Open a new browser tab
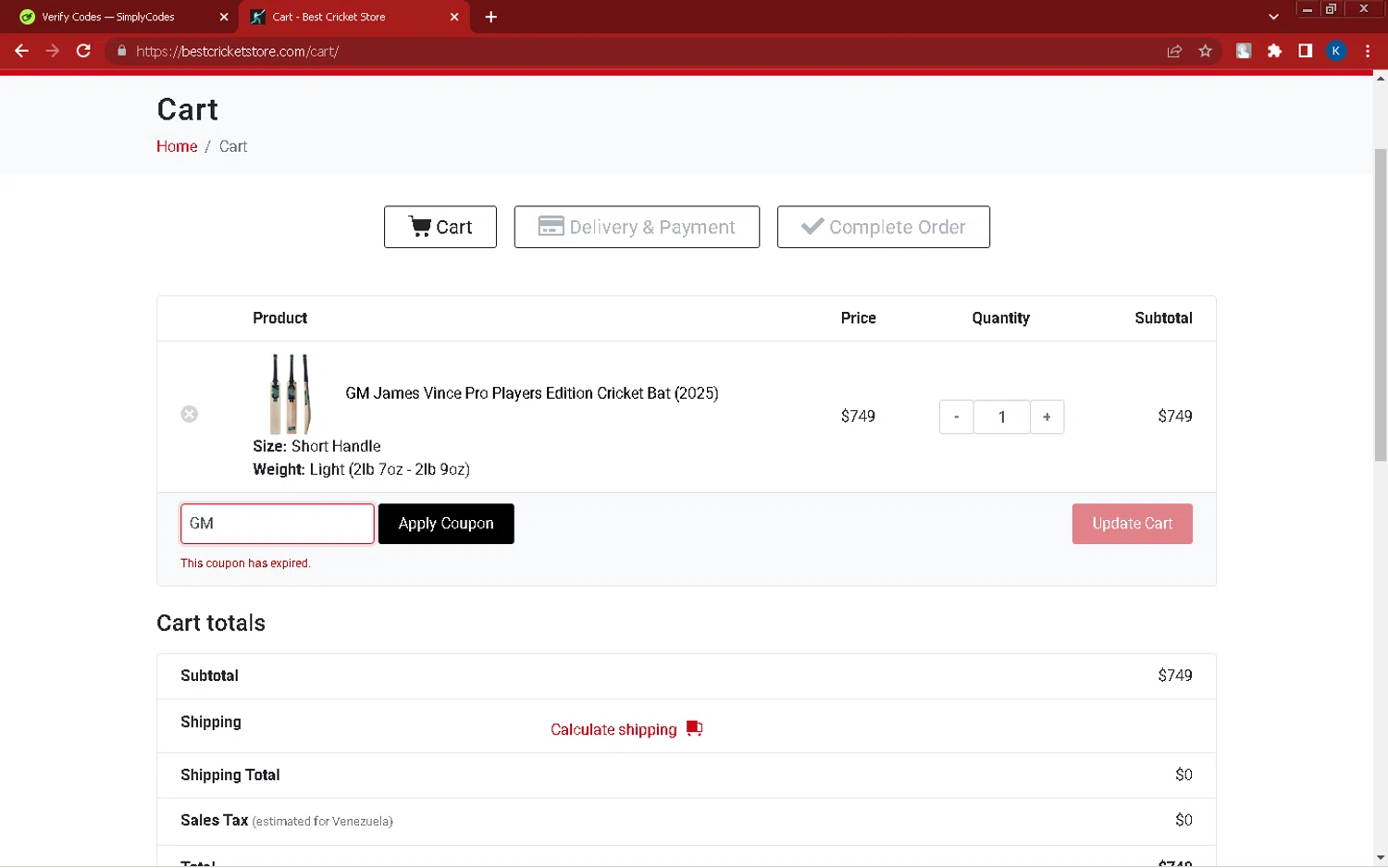Image resolution: width=1388 pixels, height=868 pixels. click(x=490, y=17)
